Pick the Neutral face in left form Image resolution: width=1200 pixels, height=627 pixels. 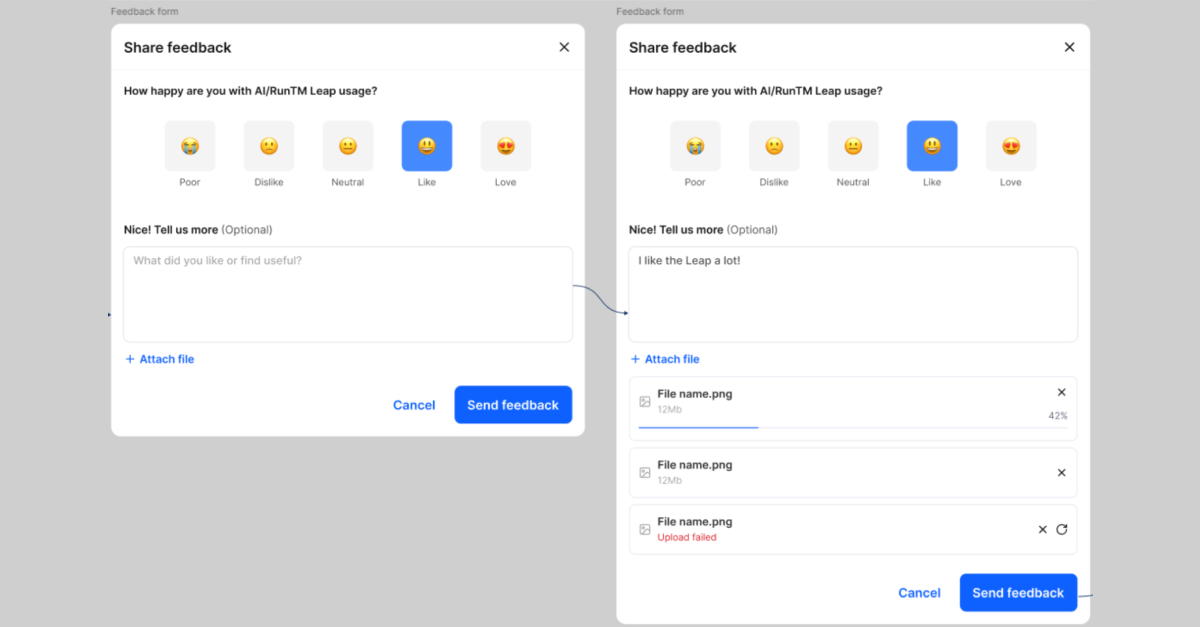pos(348,146)
